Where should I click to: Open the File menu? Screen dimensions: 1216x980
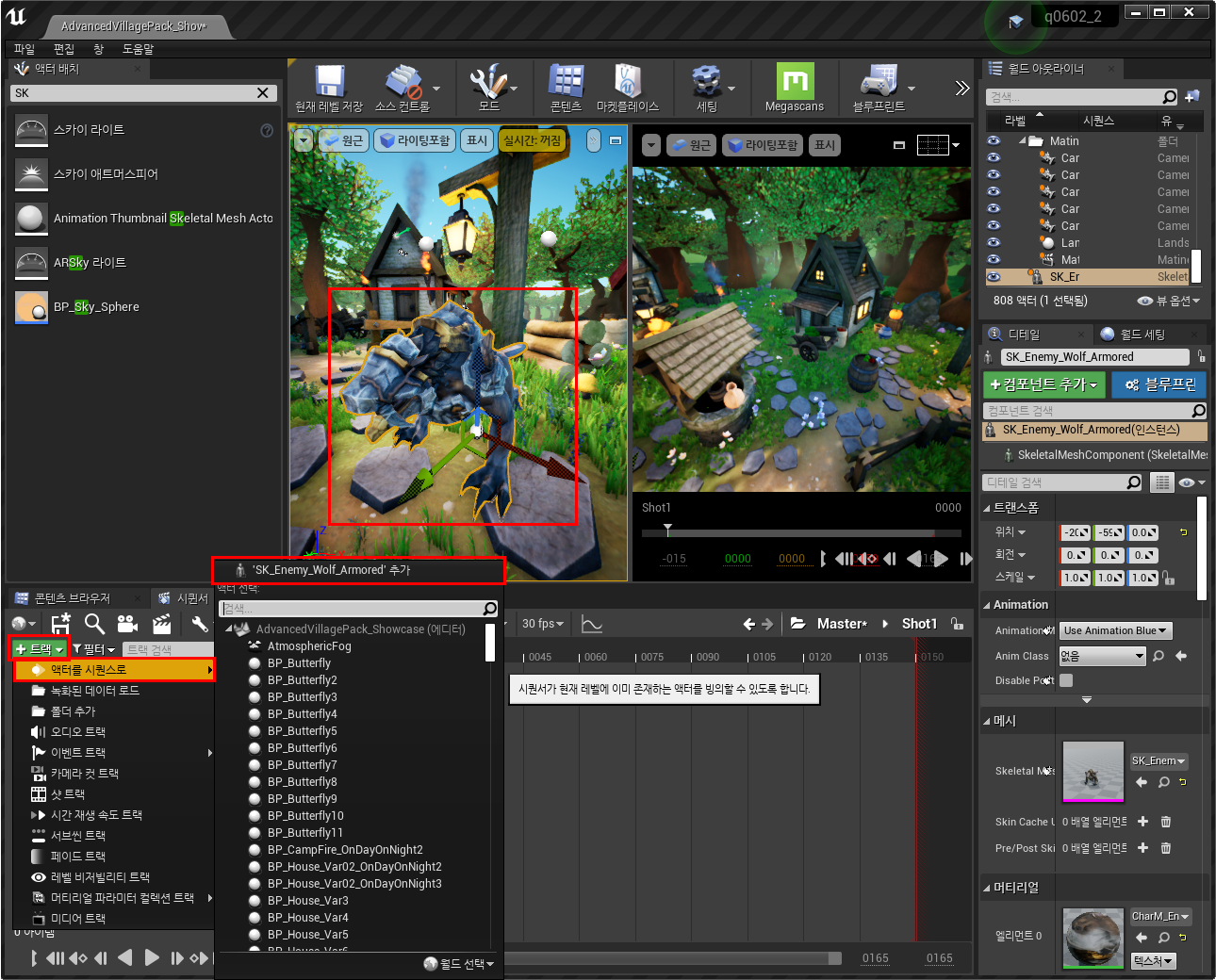[x=25, y=49]
